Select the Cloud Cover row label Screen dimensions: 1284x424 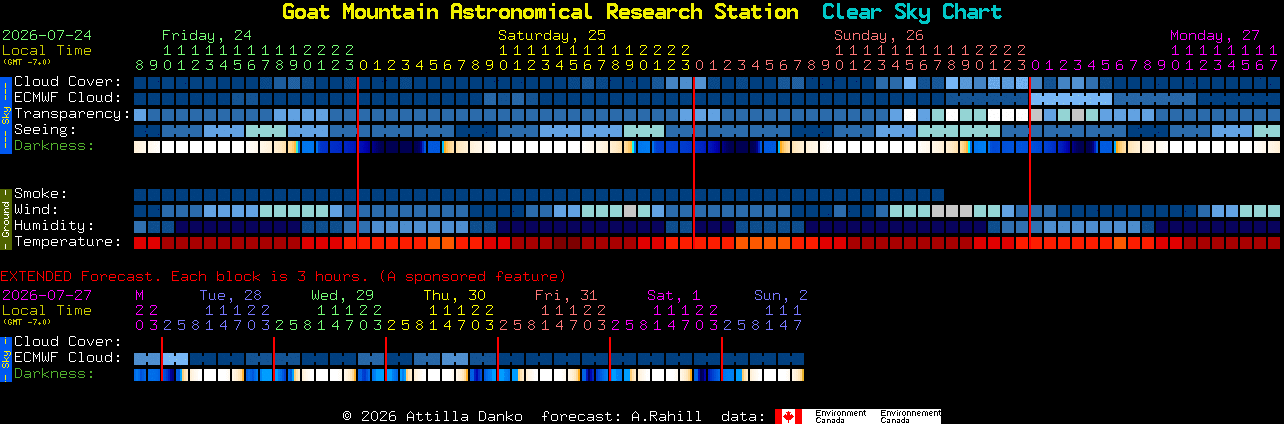click(68, 82)
